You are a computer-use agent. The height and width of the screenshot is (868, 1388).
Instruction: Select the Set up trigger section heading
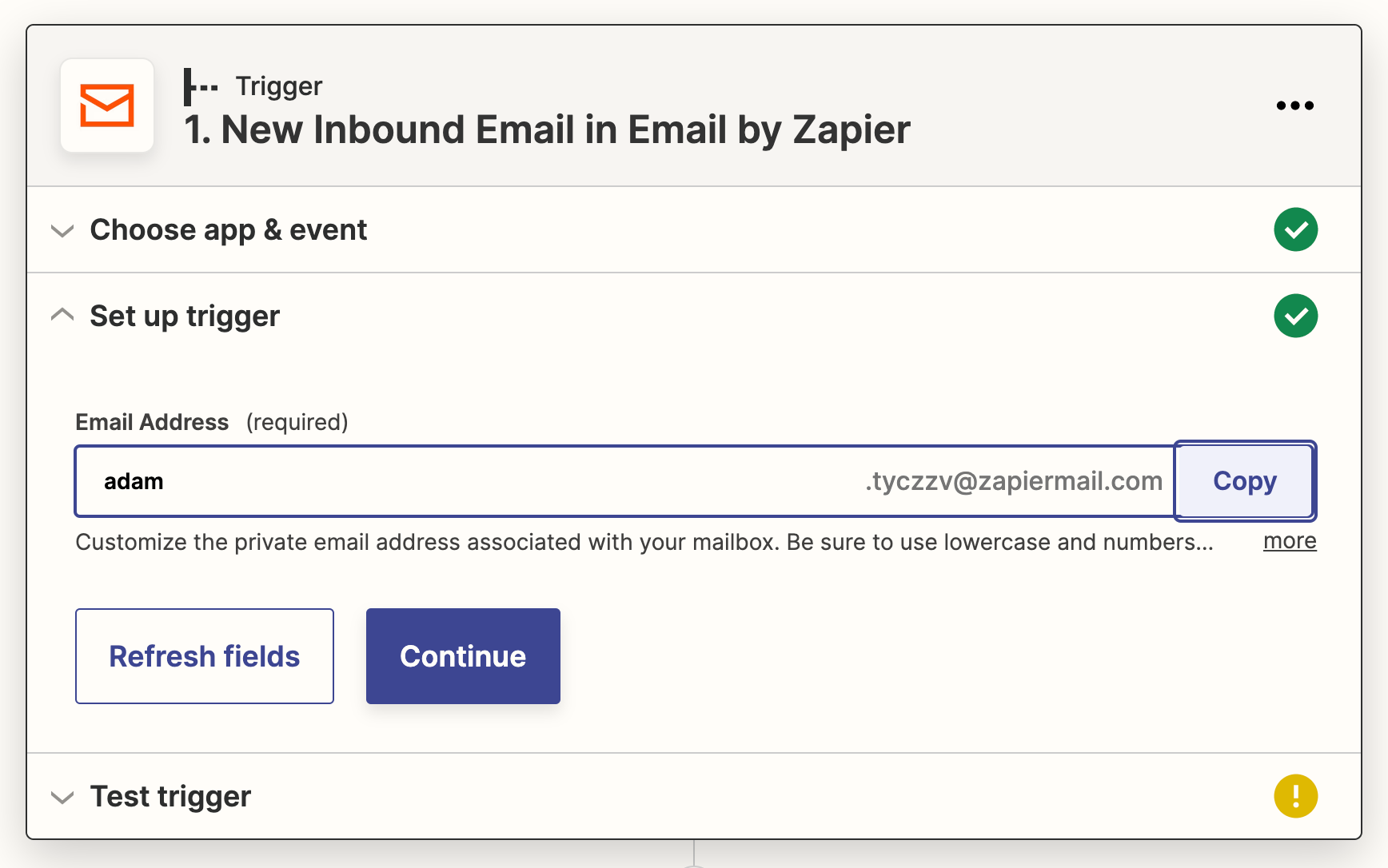185,317
